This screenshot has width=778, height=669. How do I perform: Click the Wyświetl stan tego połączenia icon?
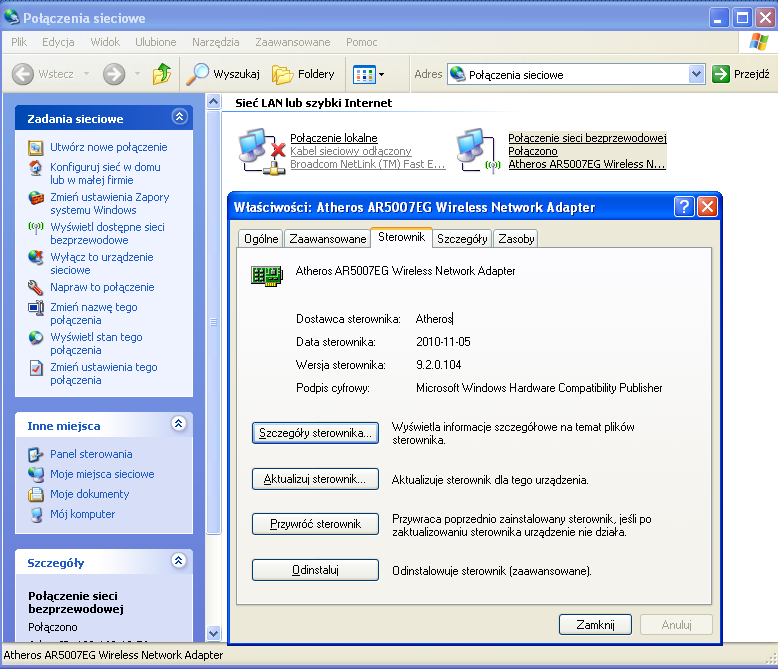click(36, 337)
